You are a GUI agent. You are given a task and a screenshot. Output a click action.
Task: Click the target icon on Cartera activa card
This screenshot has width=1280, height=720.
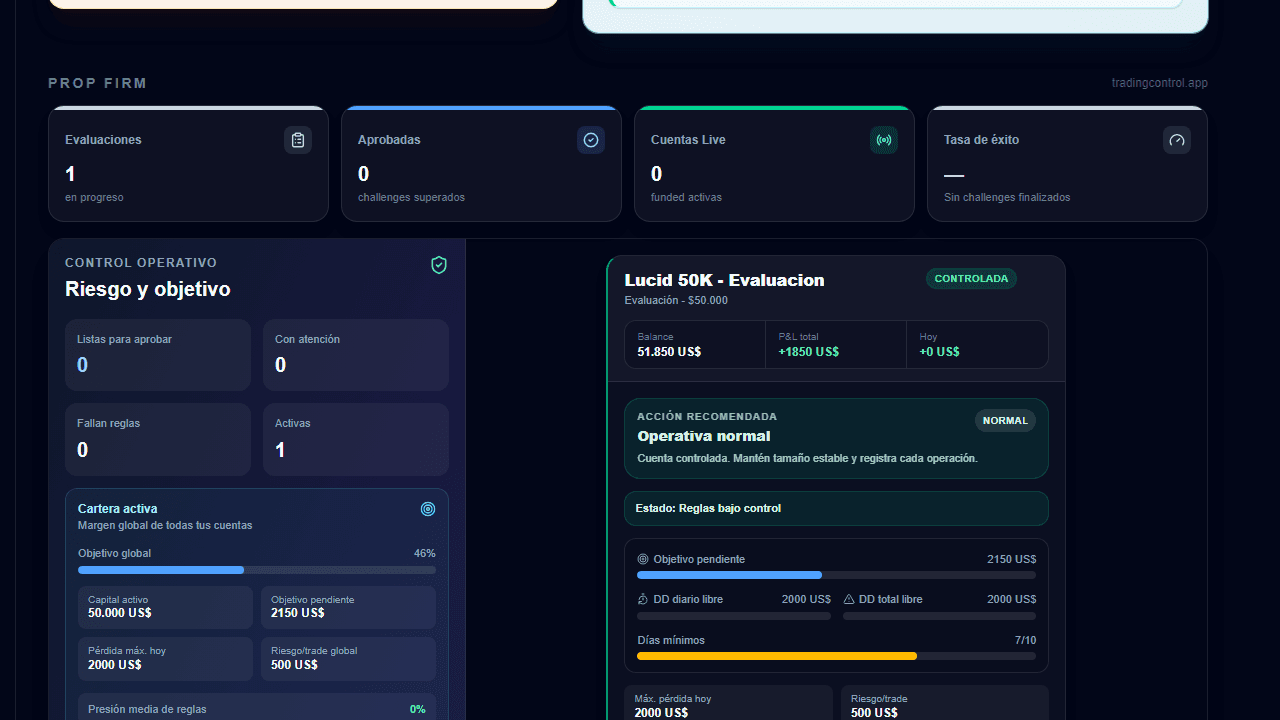pyautogui.click(x=428, y=509)
